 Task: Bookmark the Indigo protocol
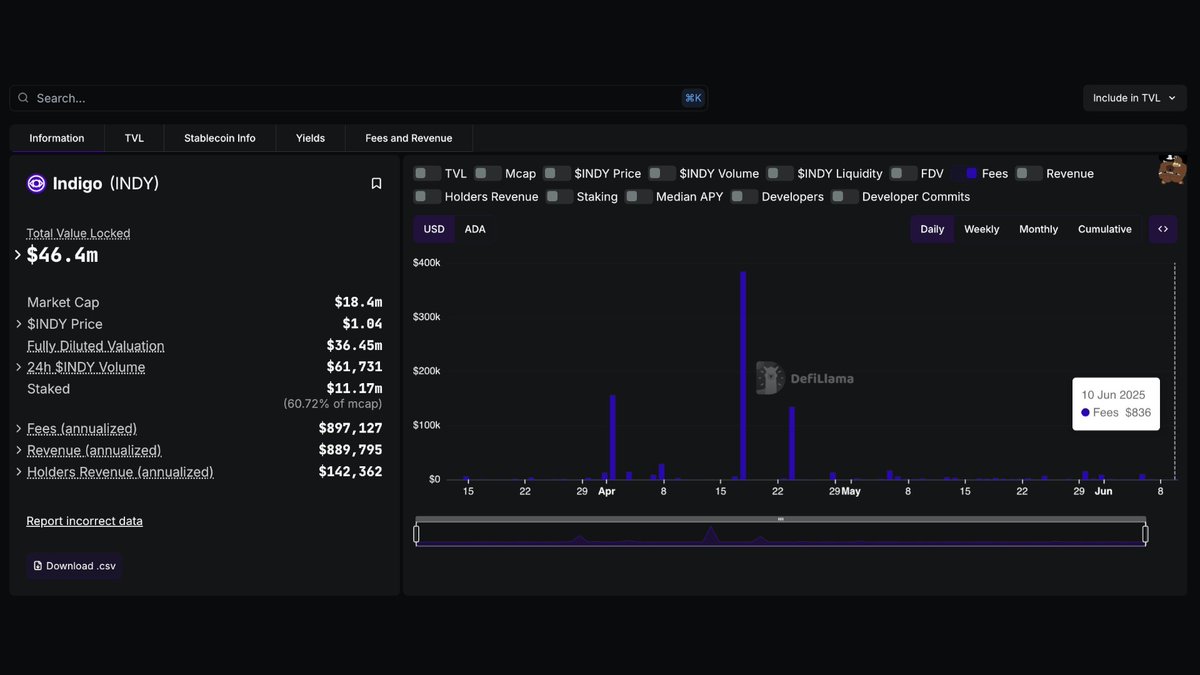point(376,184)
